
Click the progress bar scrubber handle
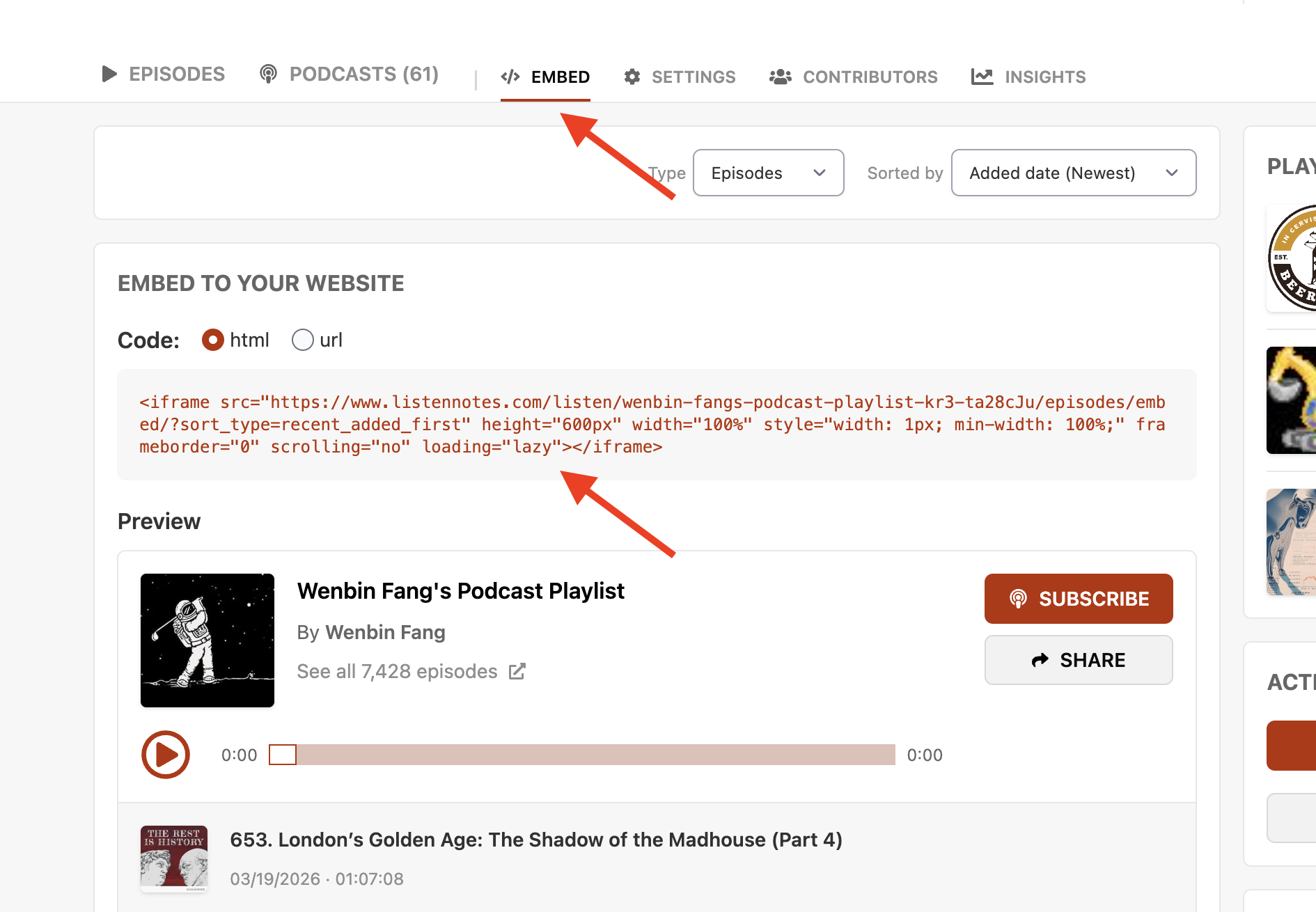[x=283, y=755]
